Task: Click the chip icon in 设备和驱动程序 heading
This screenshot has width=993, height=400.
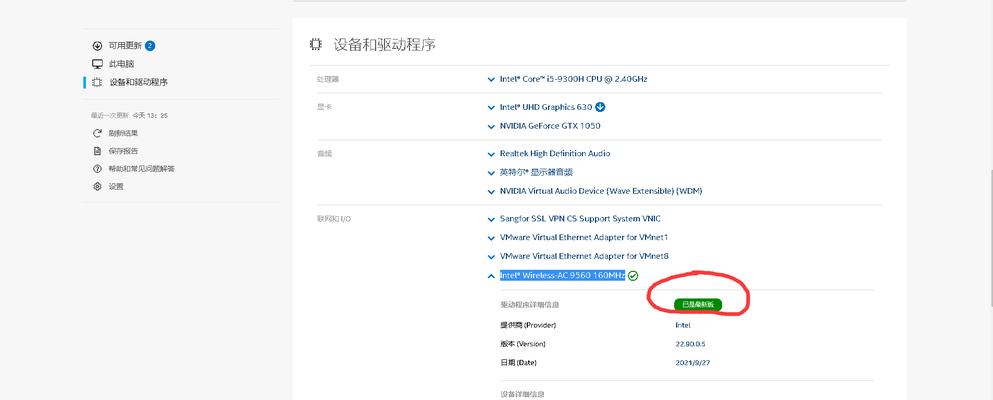Action: pos(315,44)
